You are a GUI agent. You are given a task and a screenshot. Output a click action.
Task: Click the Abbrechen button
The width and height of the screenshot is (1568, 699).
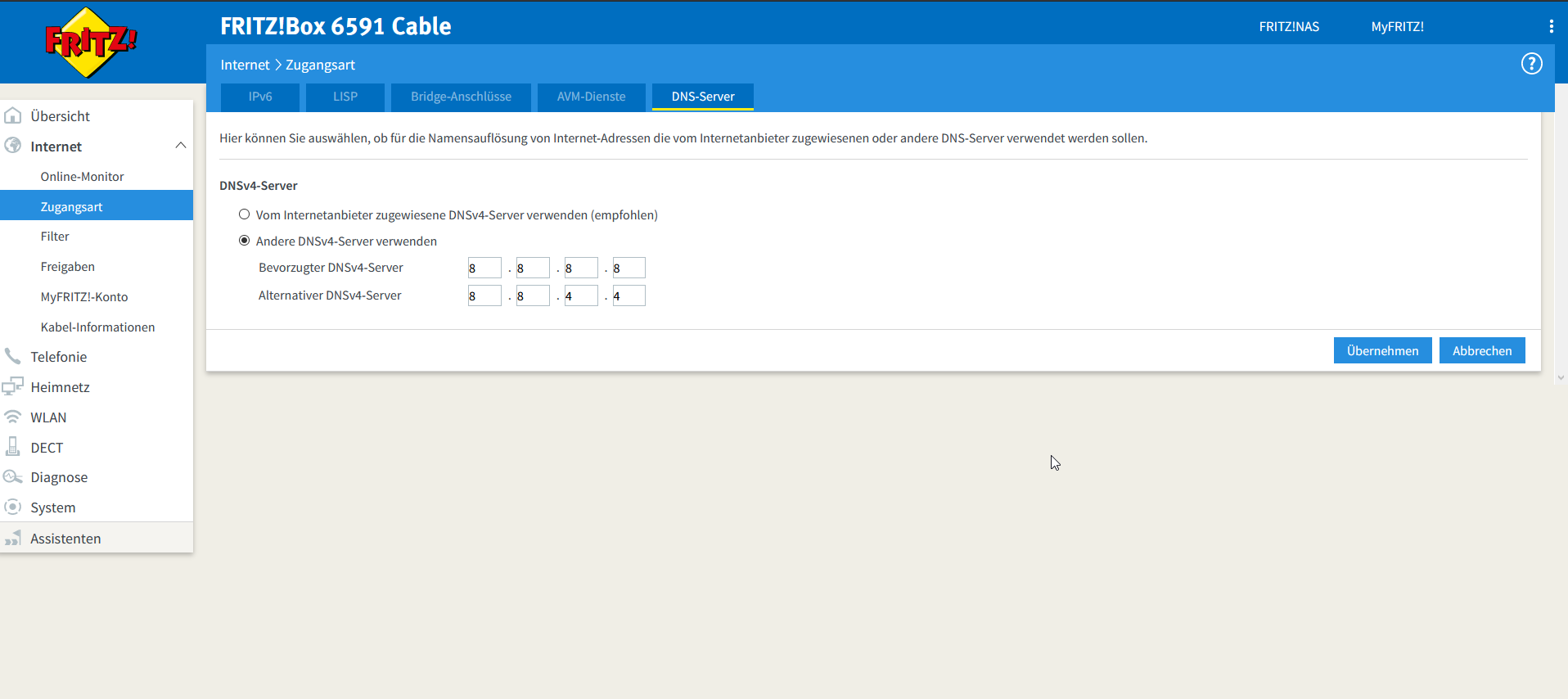click(x=1482, y=350)
